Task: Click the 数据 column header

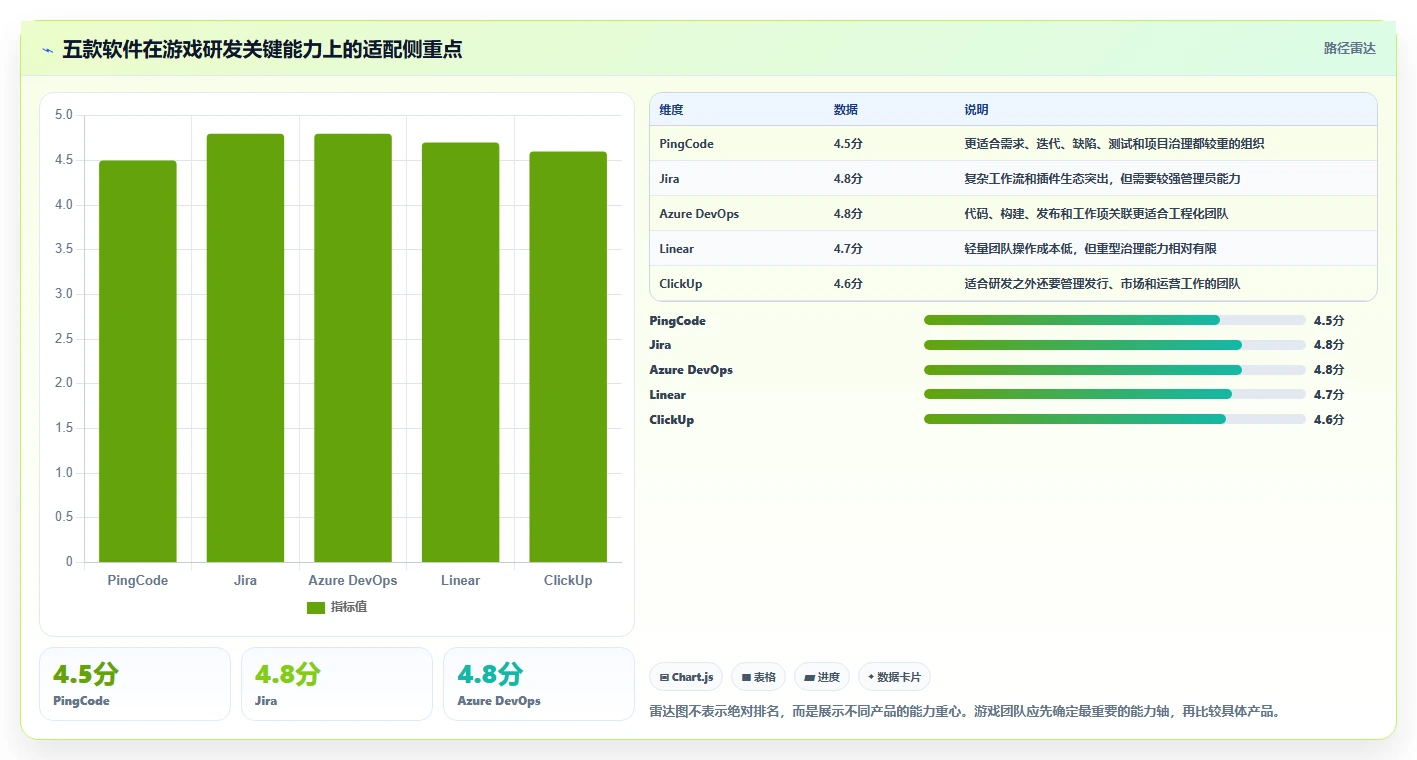Action: (846, 110)
